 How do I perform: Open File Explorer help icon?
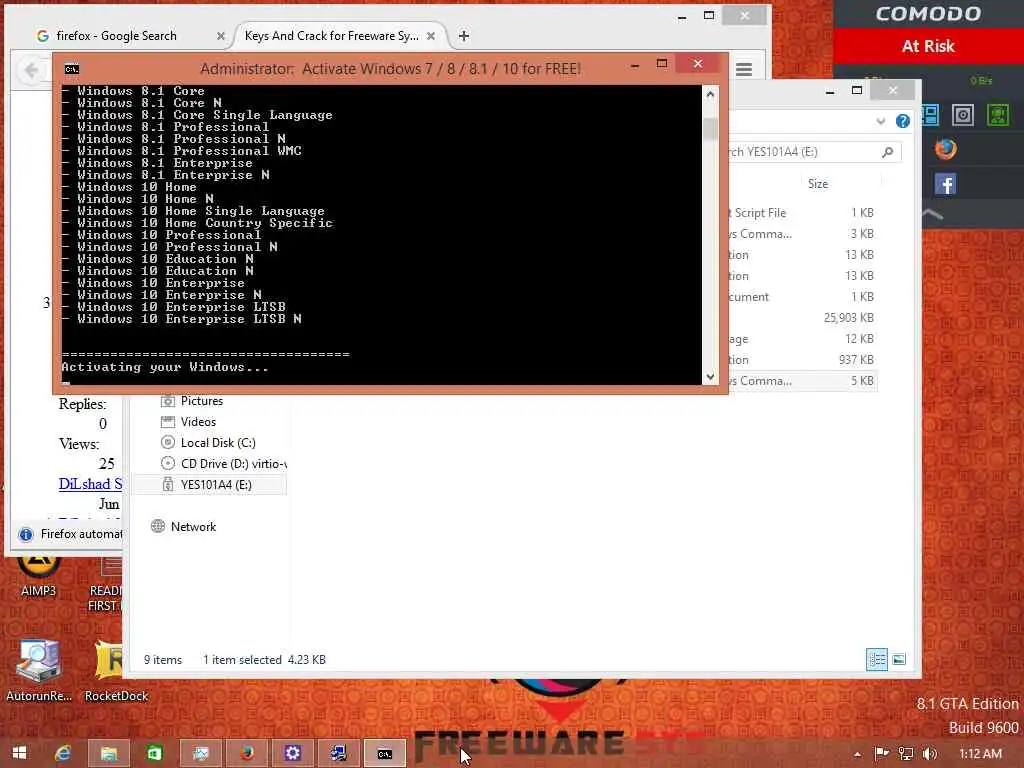pyautogui.click(x=903, y=121)
